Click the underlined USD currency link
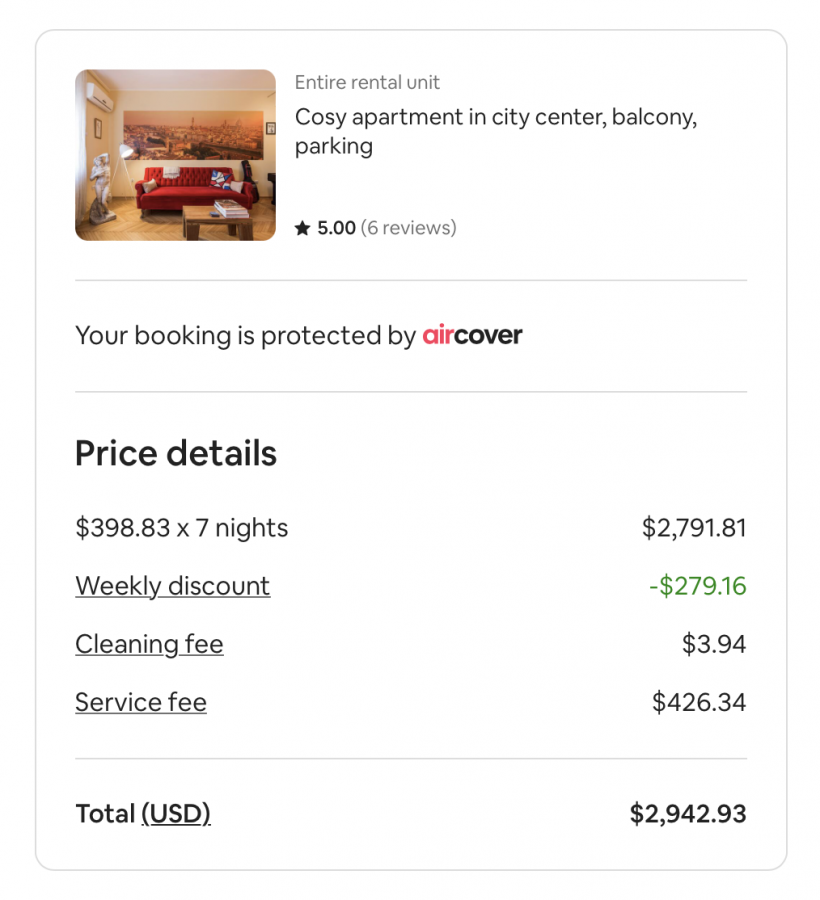 (x=176, y=814)
